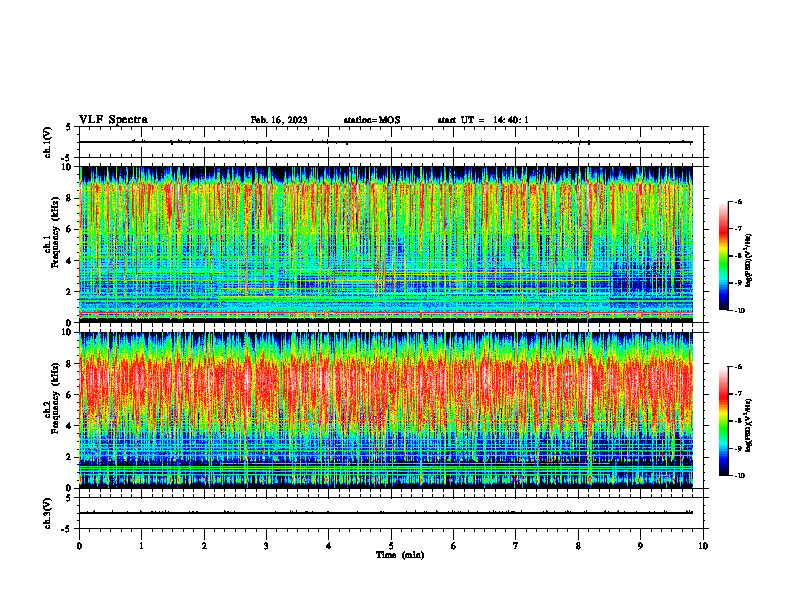Screen dimensions: 792x612
Task: Click the ch.1 colorbar "-10" value
Action: [x=739, y=311]
